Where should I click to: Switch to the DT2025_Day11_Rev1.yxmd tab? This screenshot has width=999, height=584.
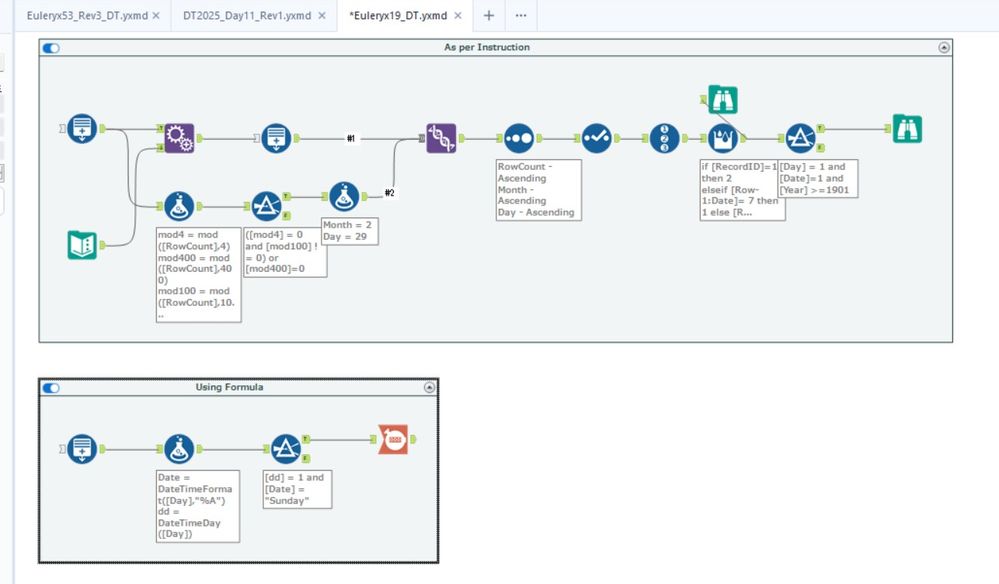[x=247, y=15]
